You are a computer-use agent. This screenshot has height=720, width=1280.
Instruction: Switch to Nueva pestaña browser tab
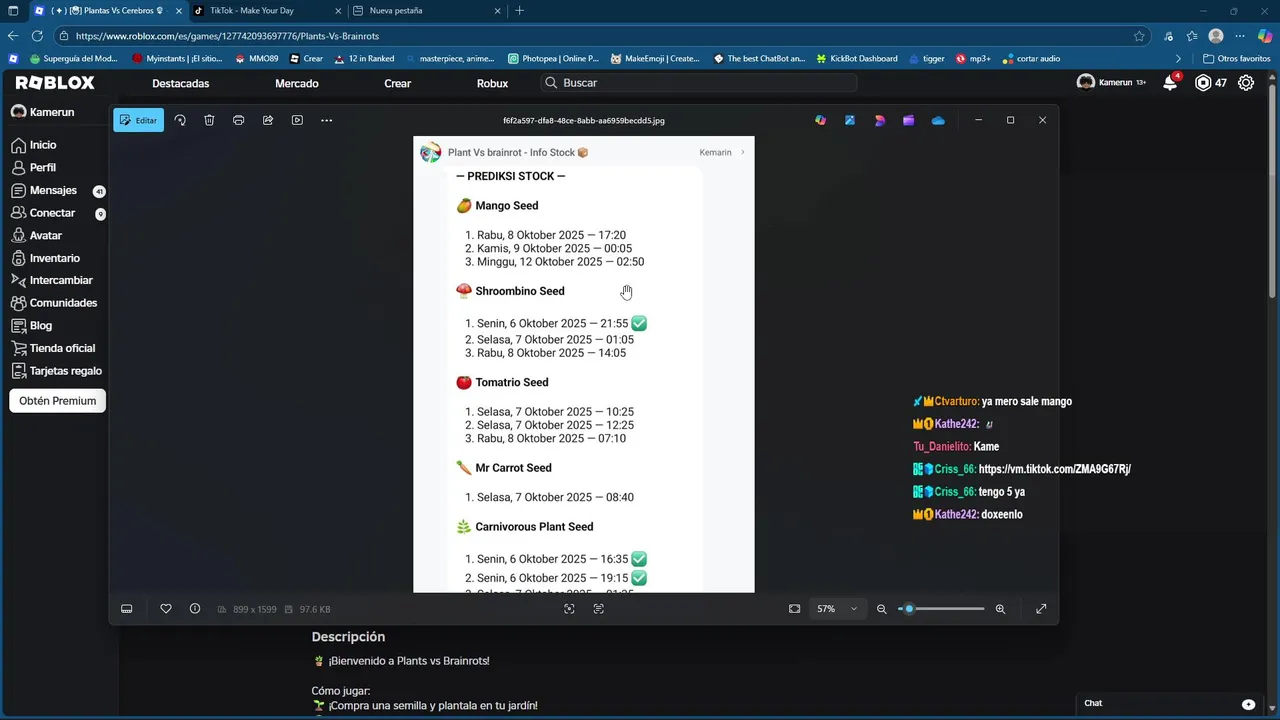pos(425,10)
